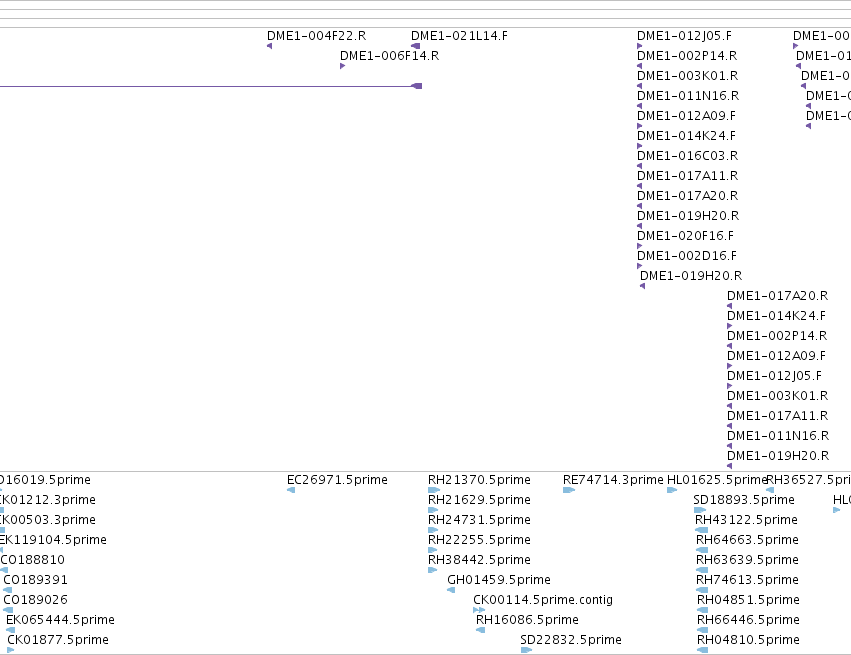Click the RH74613.5prime EST label

(x=747, y=580)
